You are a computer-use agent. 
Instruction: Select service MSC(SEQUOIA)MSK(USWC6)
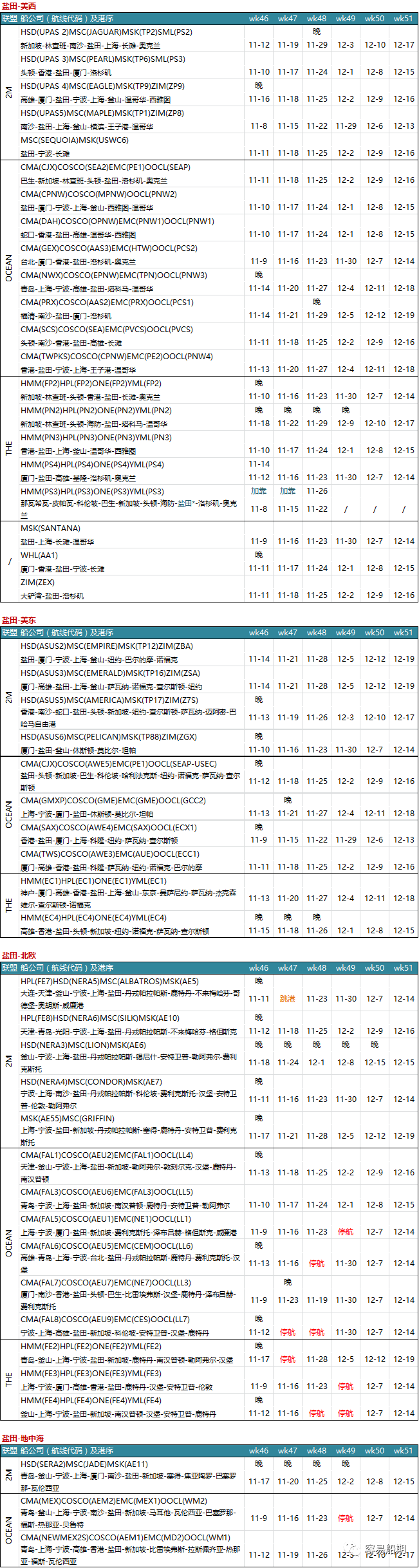(x=75, y=140)
